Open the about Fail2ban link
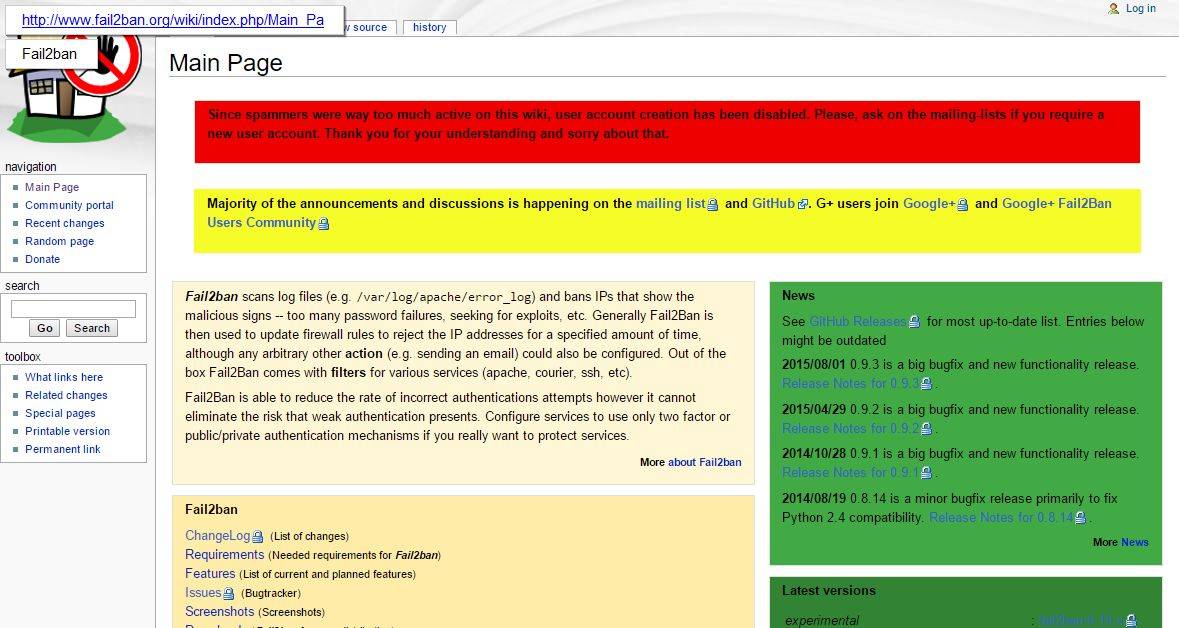Image resolution: width=1179 pixels, height=628 pixels. [705, 463]
